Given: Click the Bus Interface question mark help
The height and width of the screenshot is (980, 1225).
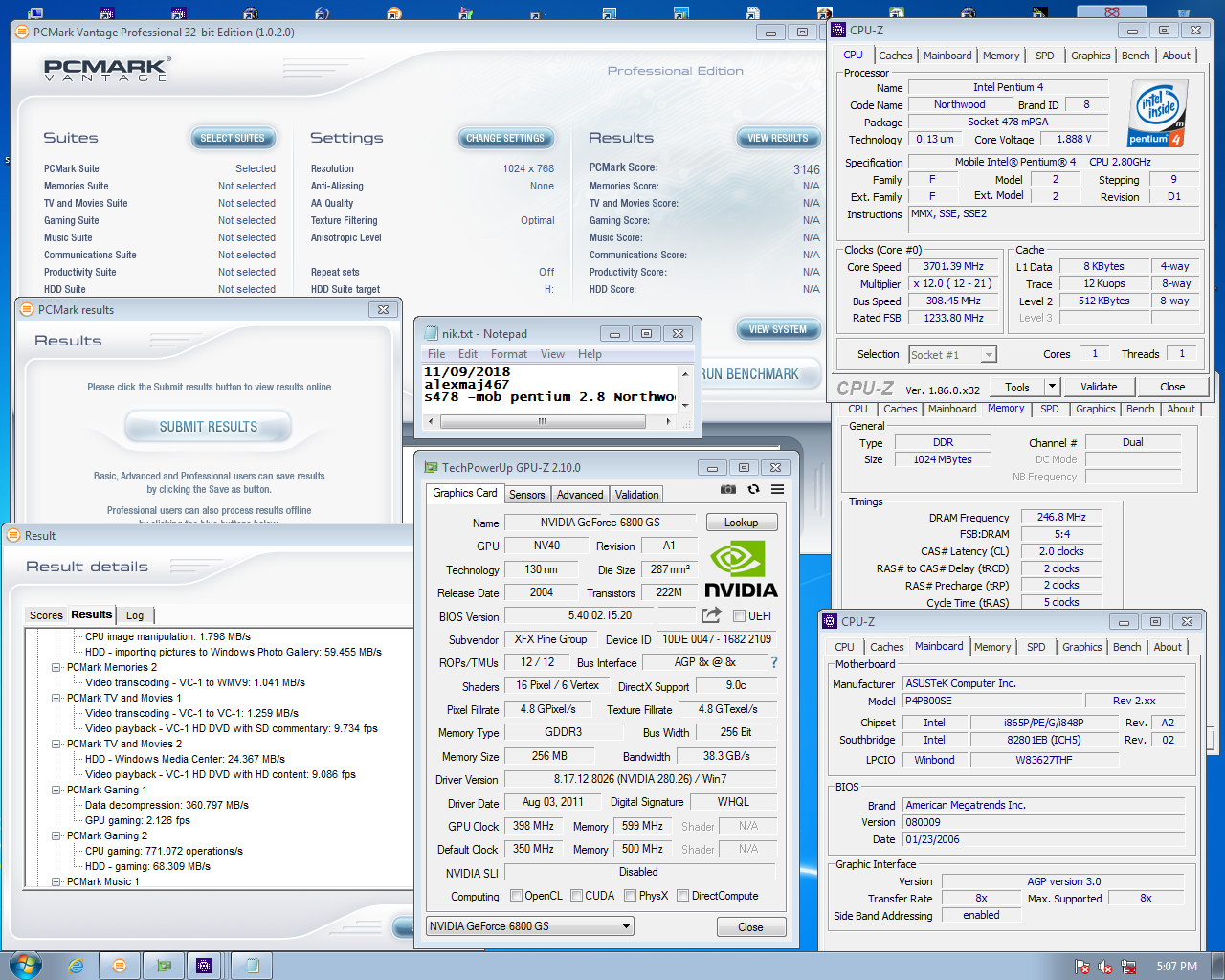Looking at the screenshot, I should click(x=774, y=662).
